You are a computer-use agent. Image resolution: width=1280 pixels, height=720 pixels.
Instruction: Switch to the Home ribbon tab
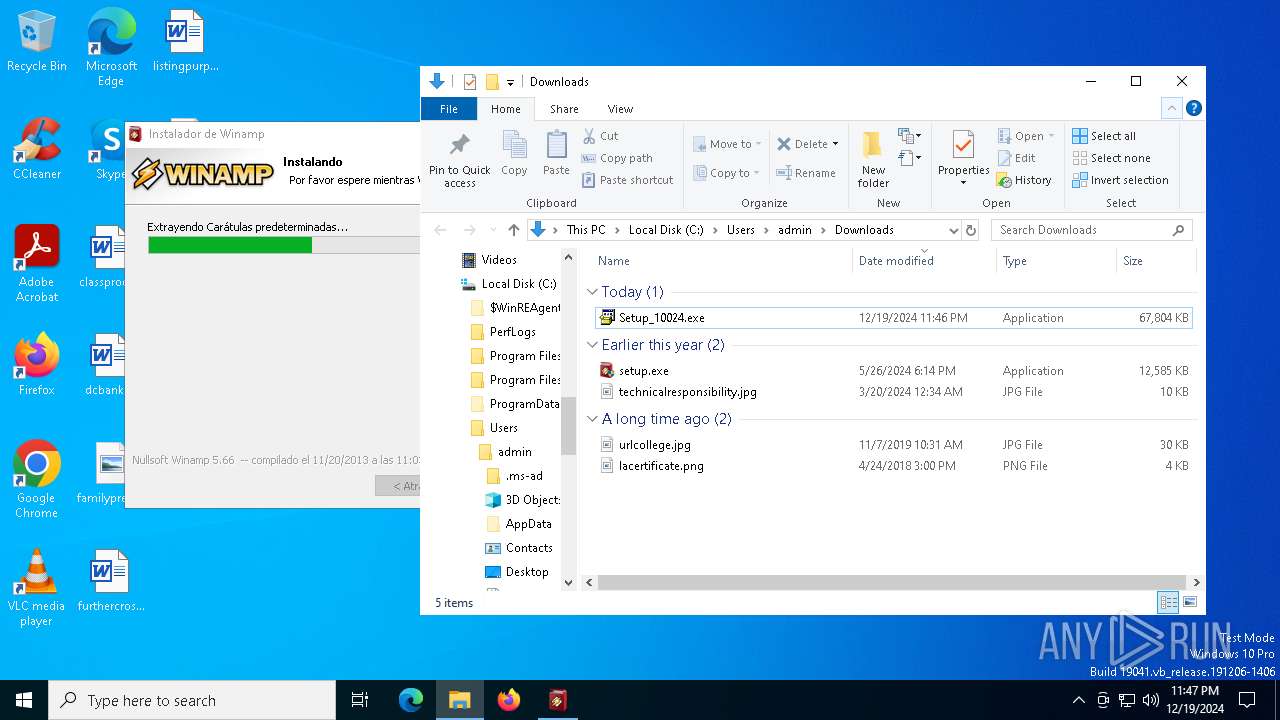505,109
